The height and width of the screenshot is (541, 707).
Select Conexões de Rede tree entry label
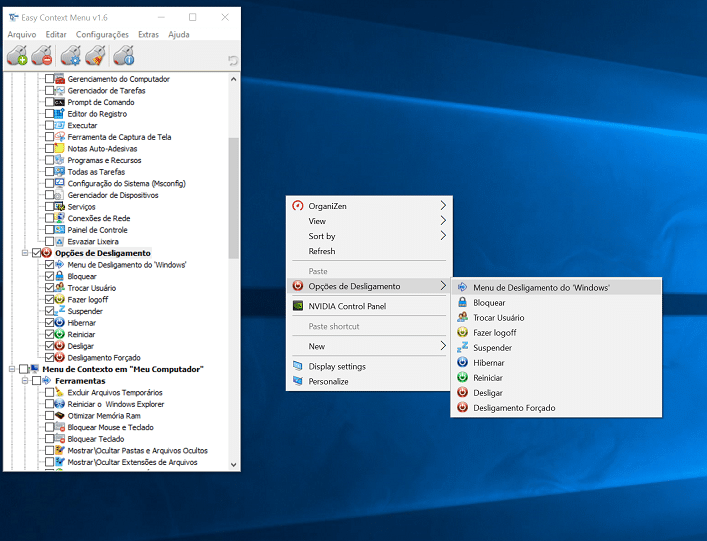[99, 218]
